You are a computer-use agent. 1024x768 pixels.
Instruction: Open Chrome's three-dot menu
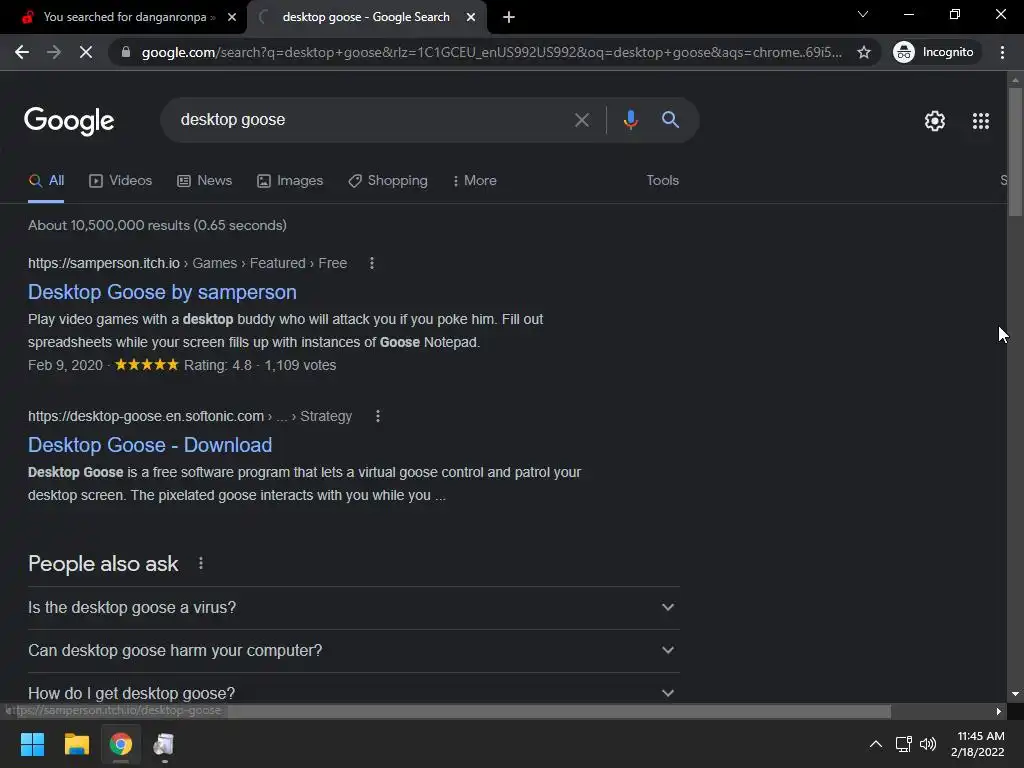pyautogui.click(x=1002, y=52)
